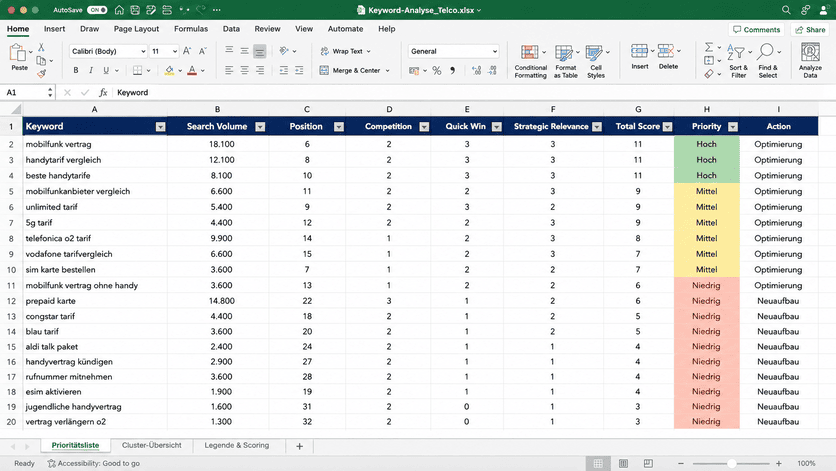Apply center horizontal alignment
The width and height of the screenshot is (836, 471).
[x=244, y=70]
